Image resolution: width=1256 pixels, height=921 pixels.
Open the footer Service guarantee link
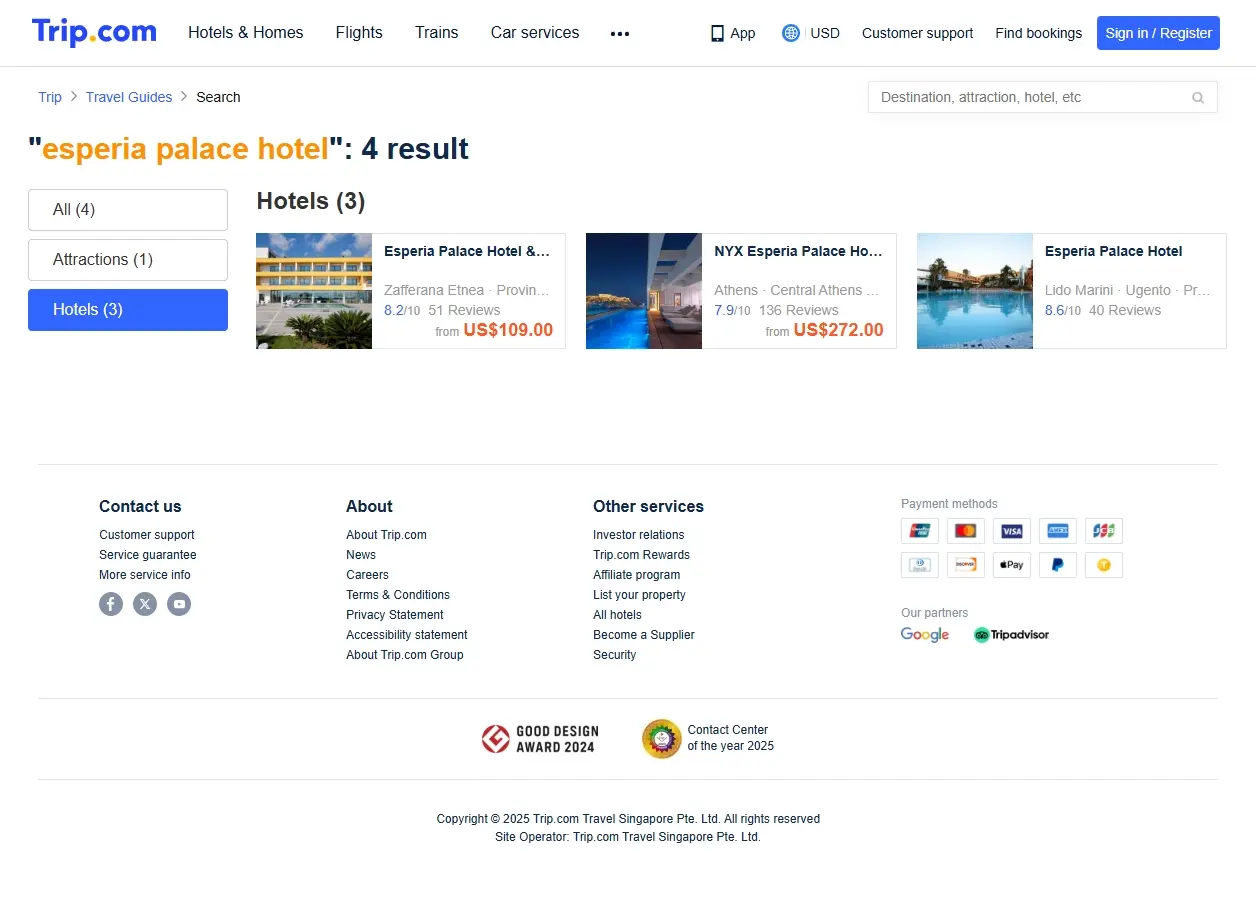[x=148, y=555]
